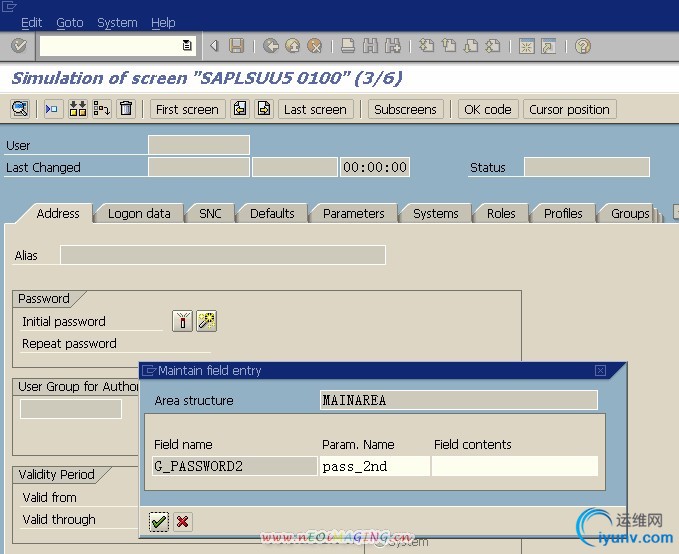Click the Cursor position button
The image size is (679, 554).
(x=569, y=109)
